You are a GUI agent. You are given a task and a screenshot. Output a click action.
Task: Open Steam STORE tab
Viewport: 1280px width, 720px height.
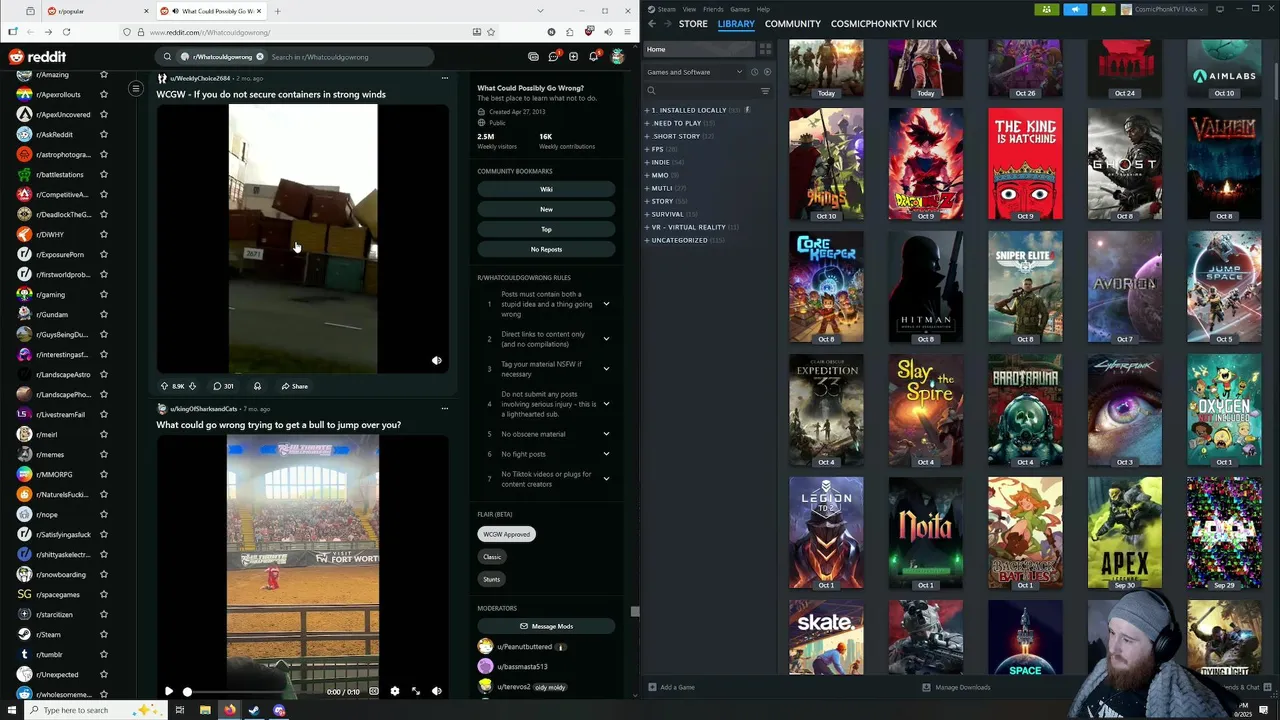[x=693, y=23]
